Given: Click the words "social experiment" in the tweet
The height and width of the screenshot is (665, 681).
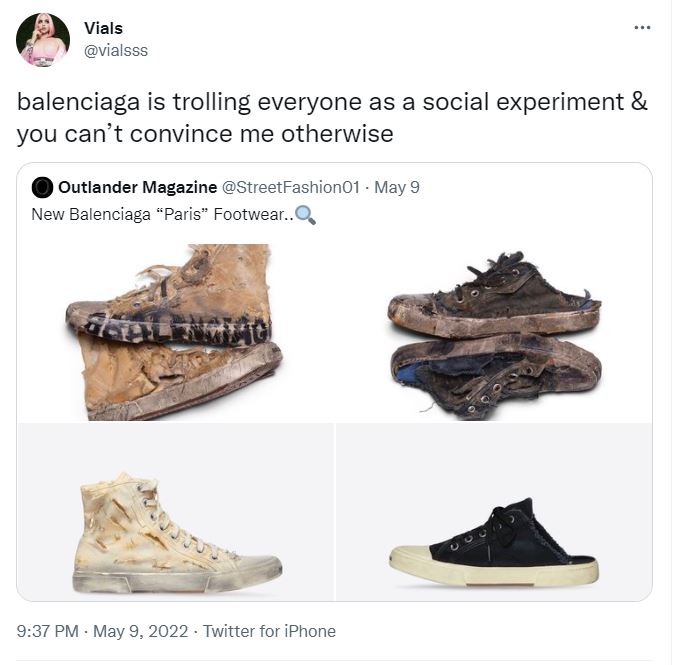Looking at the screenshot, I should click(x=531, y=103).
